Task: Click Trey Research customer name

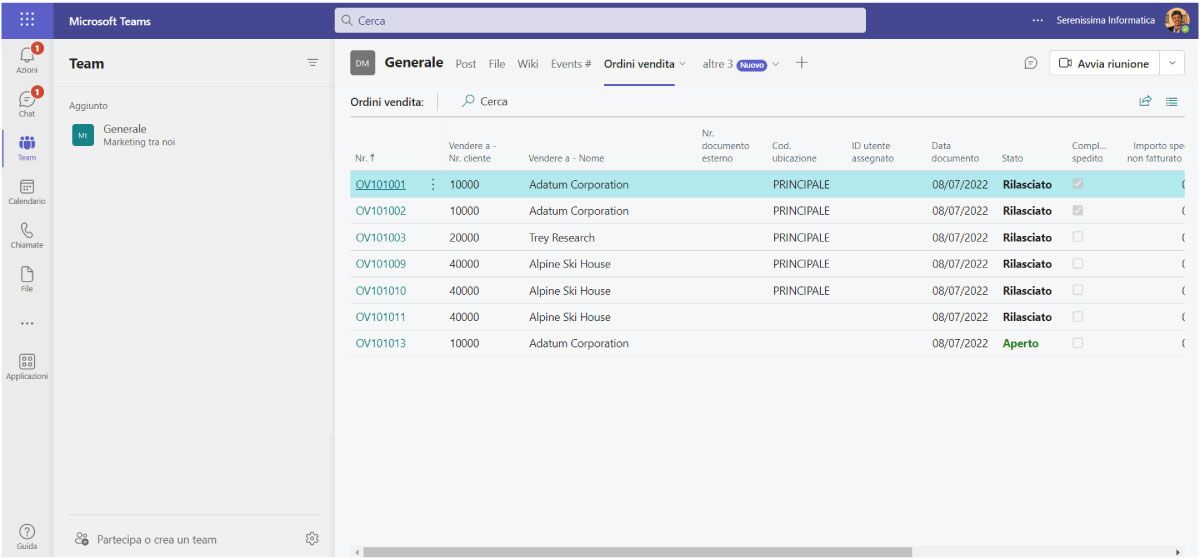Action: coord(562,238)
